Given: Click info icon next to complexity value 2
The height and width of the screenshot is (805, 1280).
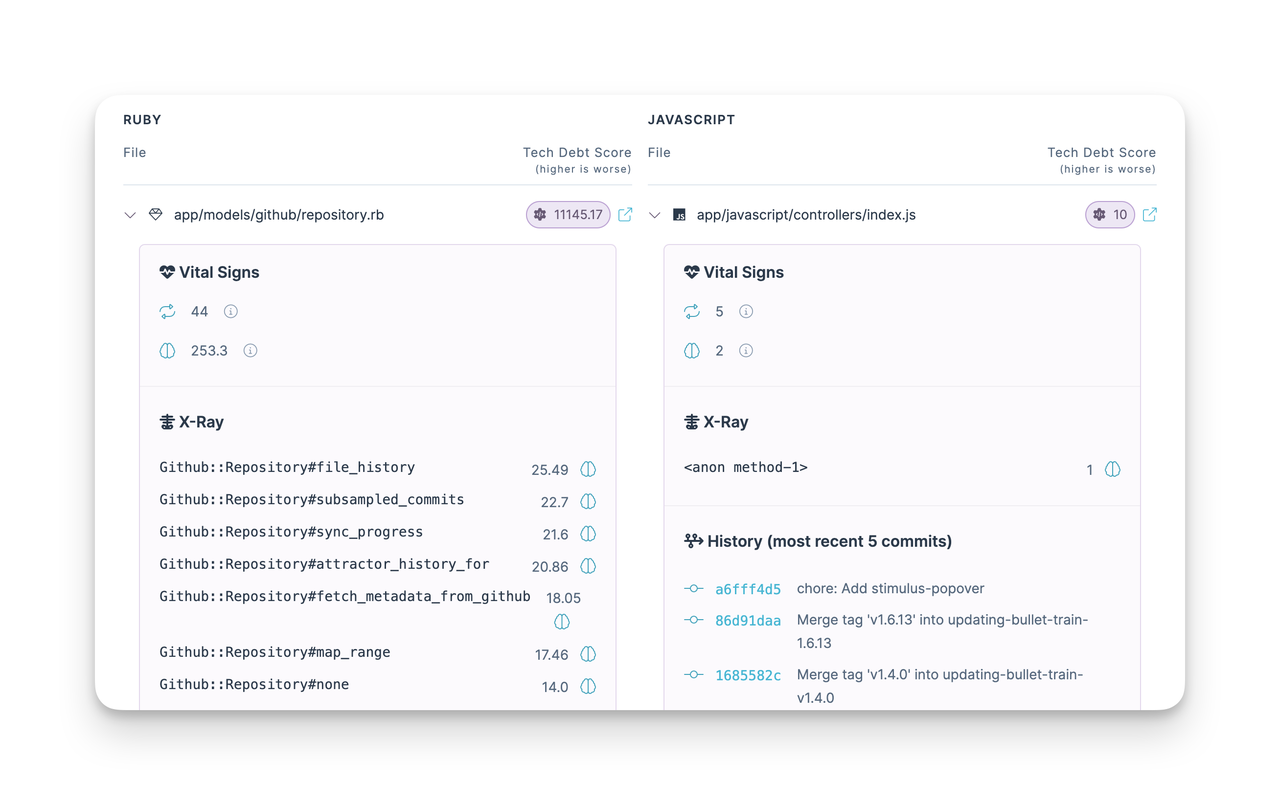Looking at the screenshot, I should (746, 351).
